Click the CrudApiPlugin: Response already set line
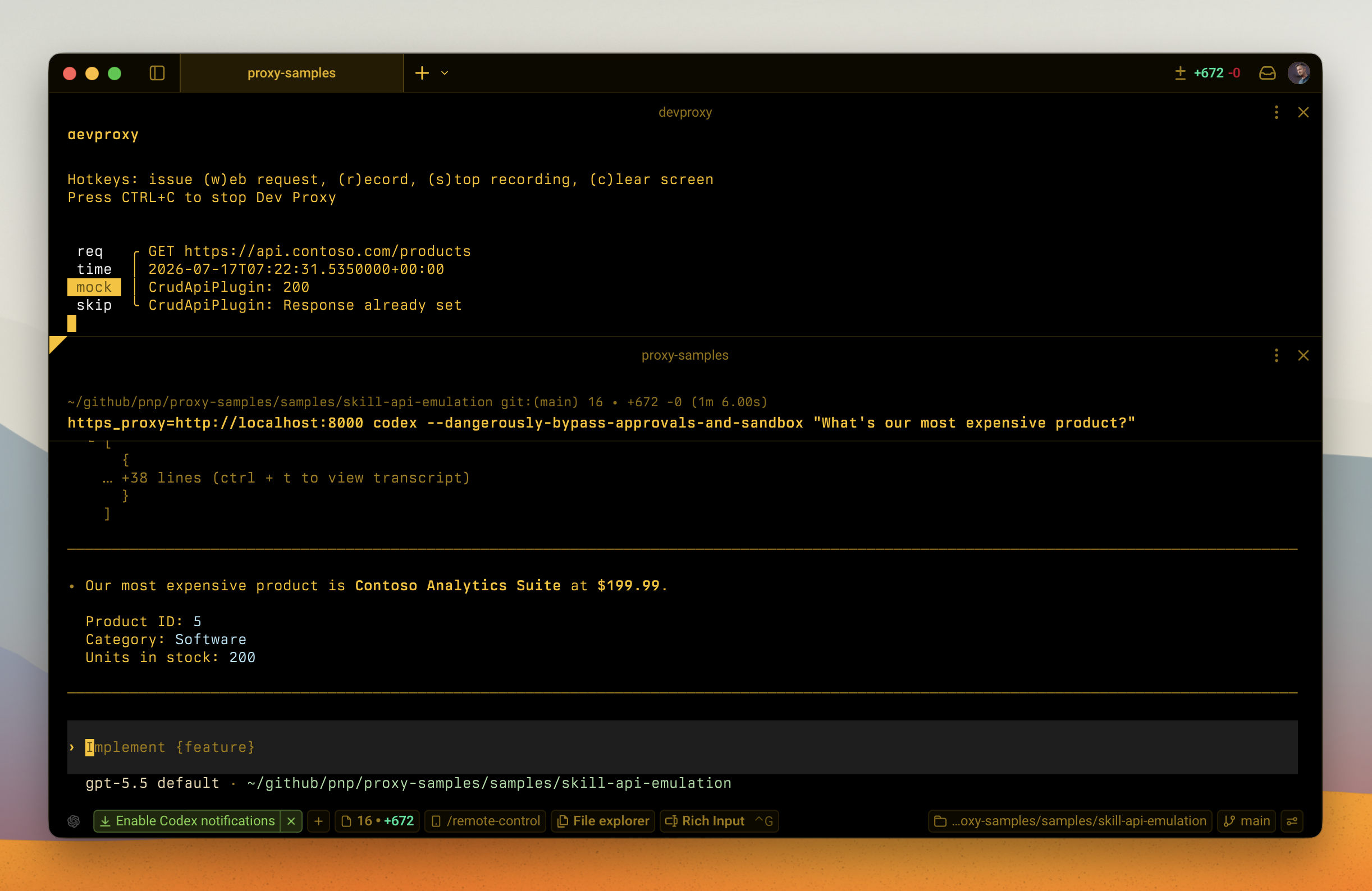The image size is (1372, 891). pos(305,305)
